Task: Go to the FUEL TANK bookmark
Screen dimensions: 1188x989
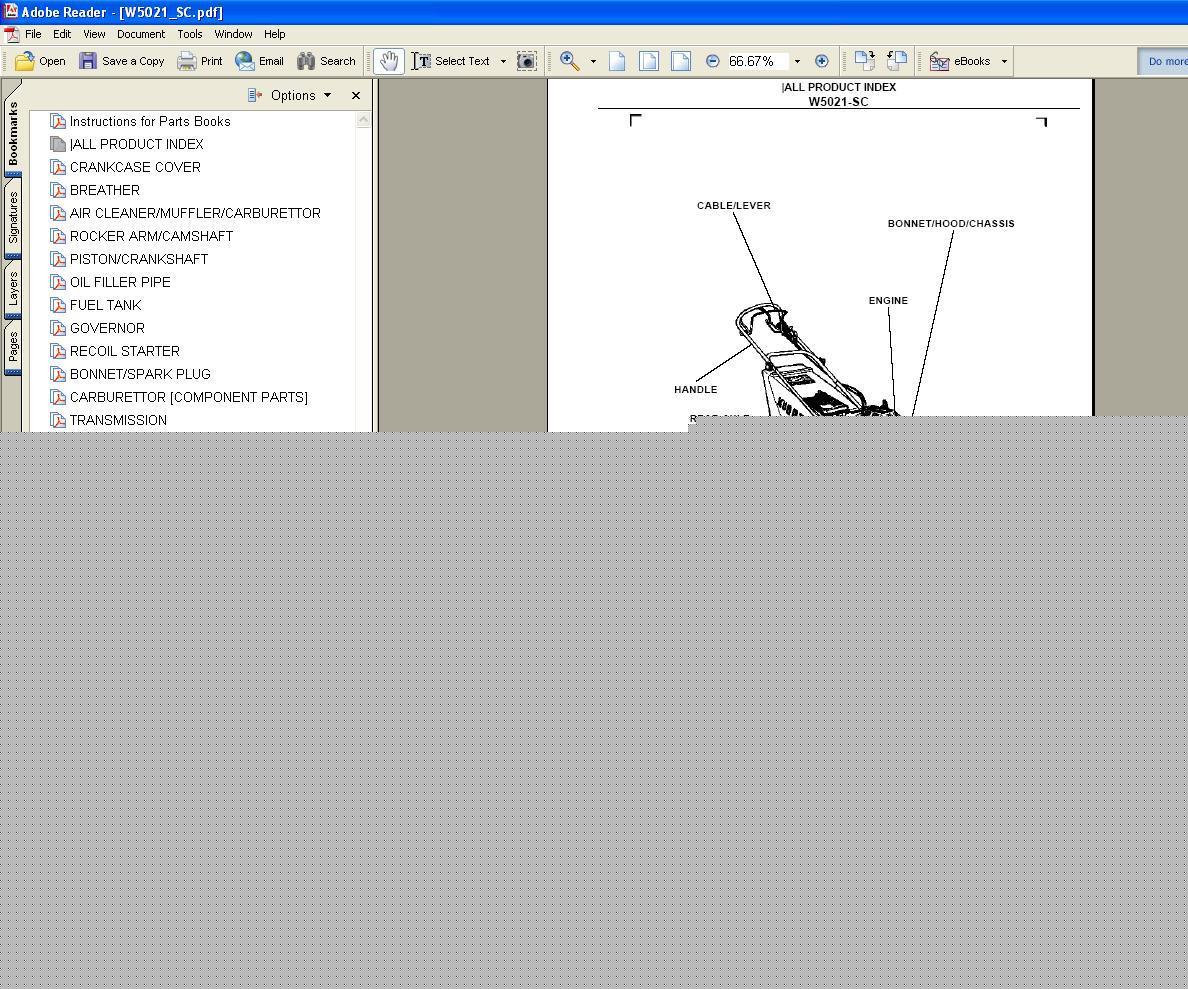Action: 105,305
